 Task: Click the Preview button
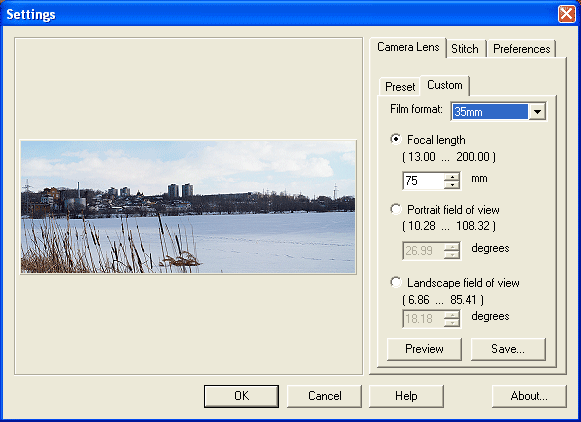424,349
